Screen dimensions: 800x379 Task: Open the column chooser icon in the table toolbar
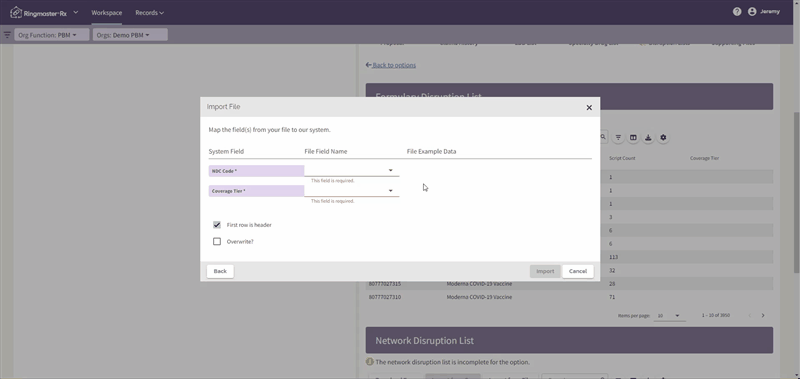coord(633,138)
